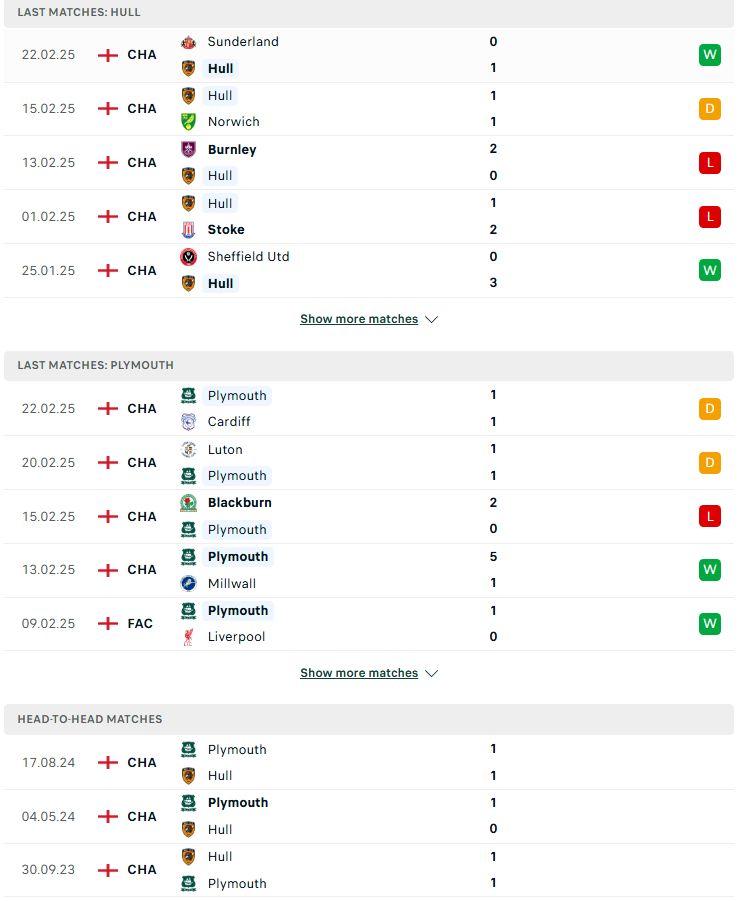This screenshot has width=745, height=901.
Task: Click red L badge for Burnley match
Action: coord(710,163)
